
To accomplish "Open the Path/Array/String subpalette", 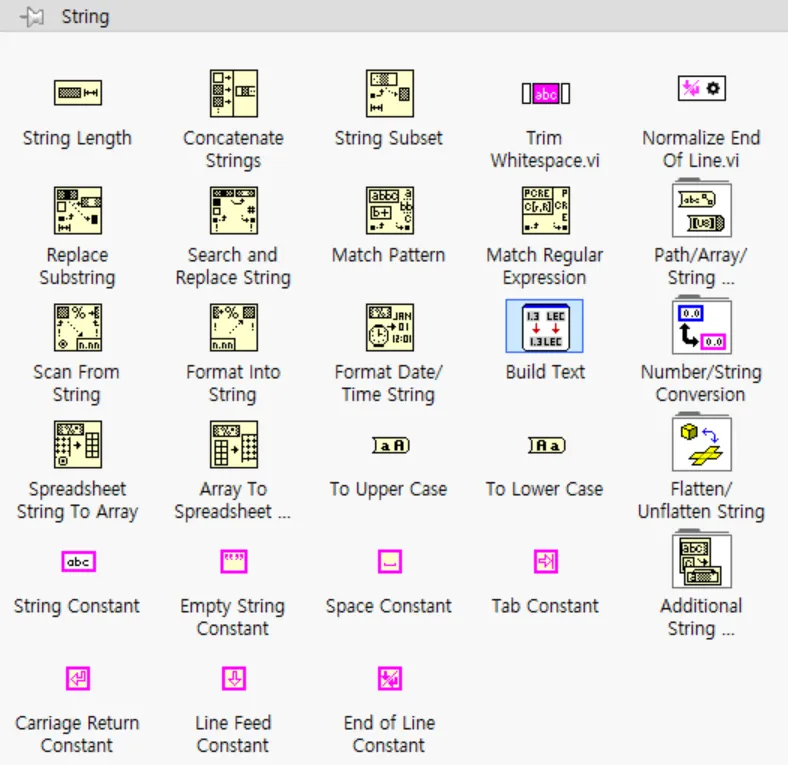I will tap(702, 208).
